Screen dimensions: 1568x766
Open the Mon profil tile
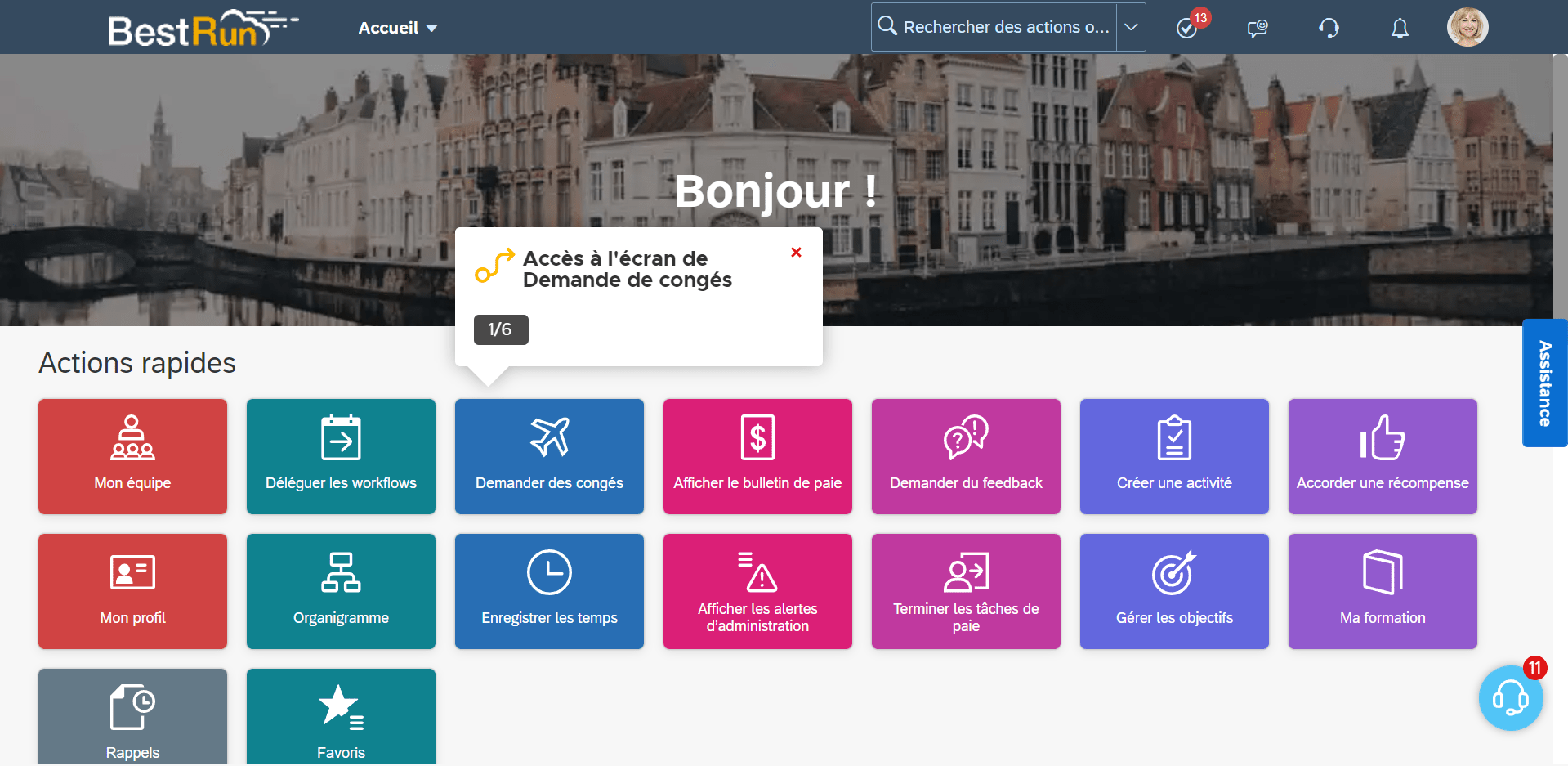(x=132, y=591)
